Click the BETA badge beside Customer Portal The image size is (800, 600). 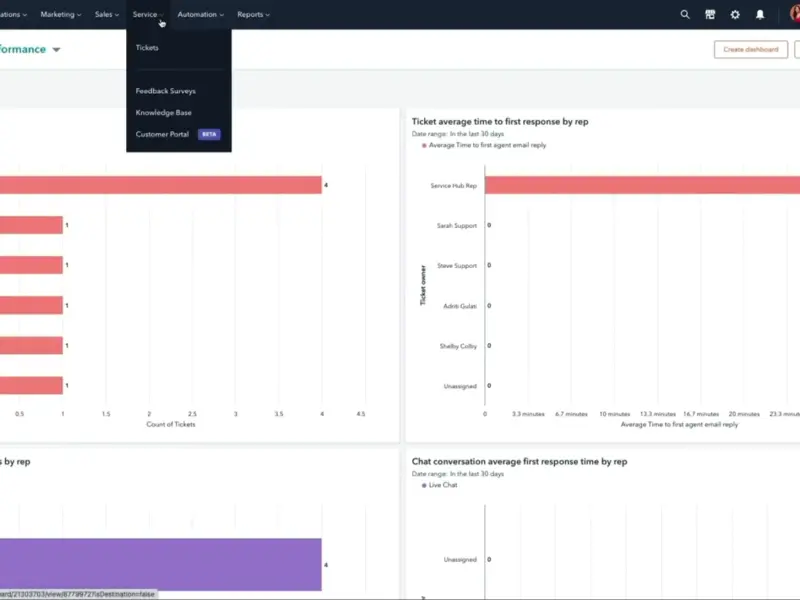pos(209,134)
